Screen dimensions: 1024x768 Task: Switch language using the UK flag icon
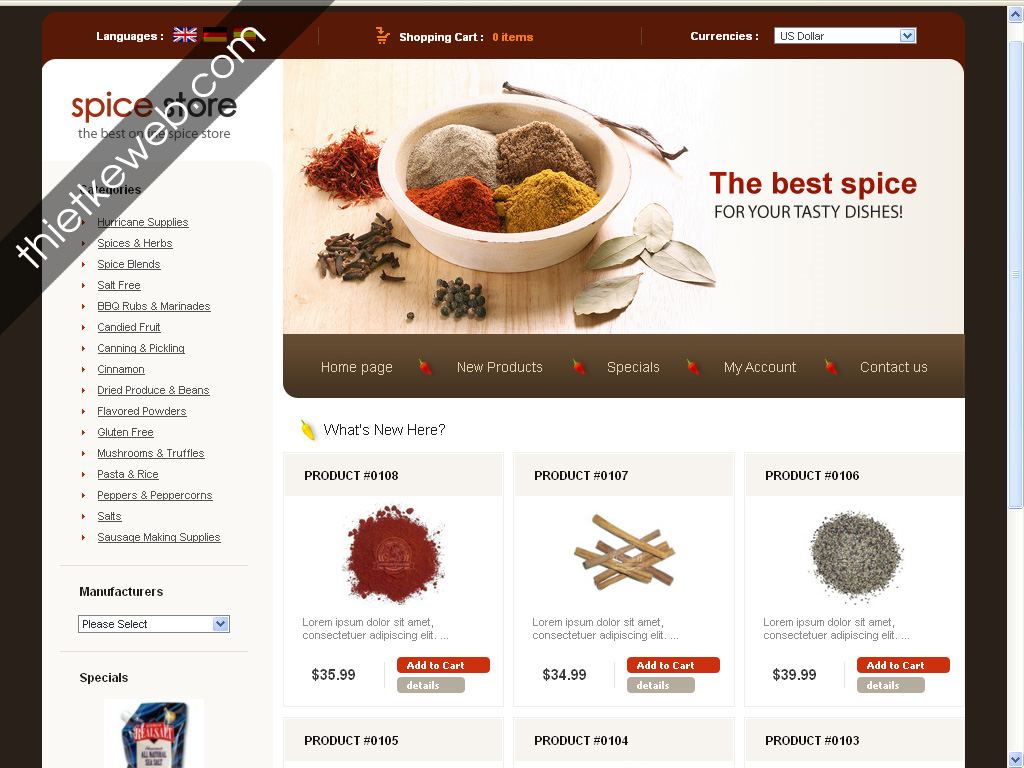pyautogui.click(x=185, y=35)
